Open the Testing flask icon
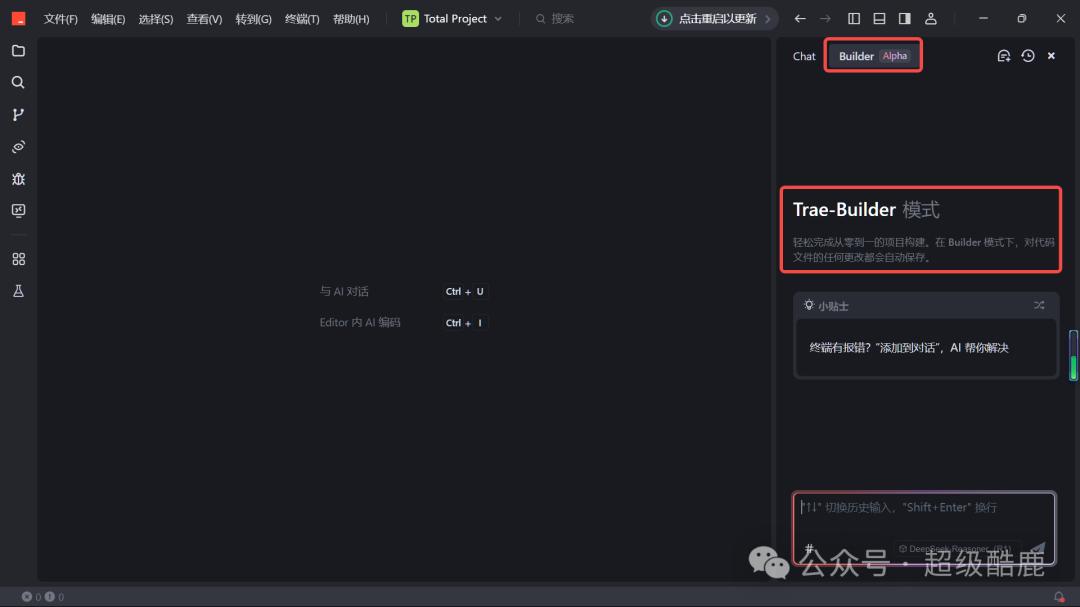Screen dimensions: 1080x607 tap(18, 291)
